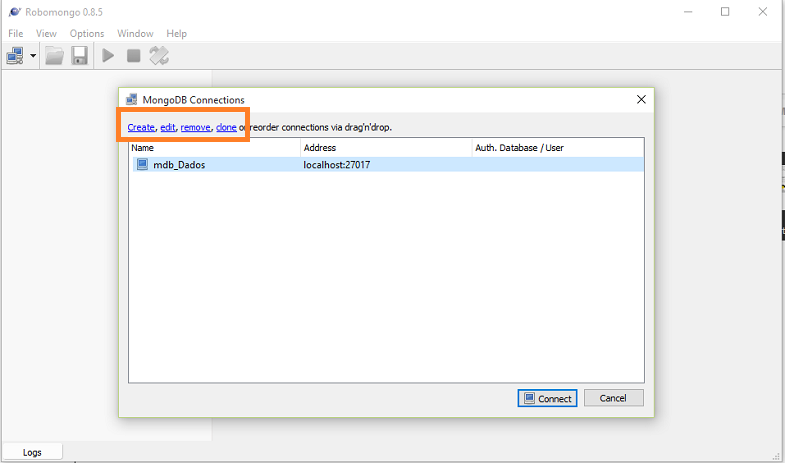This screenshot has height=463, width=785.
Task: Sort by the Name column header
Action: (x=214, y=148)
